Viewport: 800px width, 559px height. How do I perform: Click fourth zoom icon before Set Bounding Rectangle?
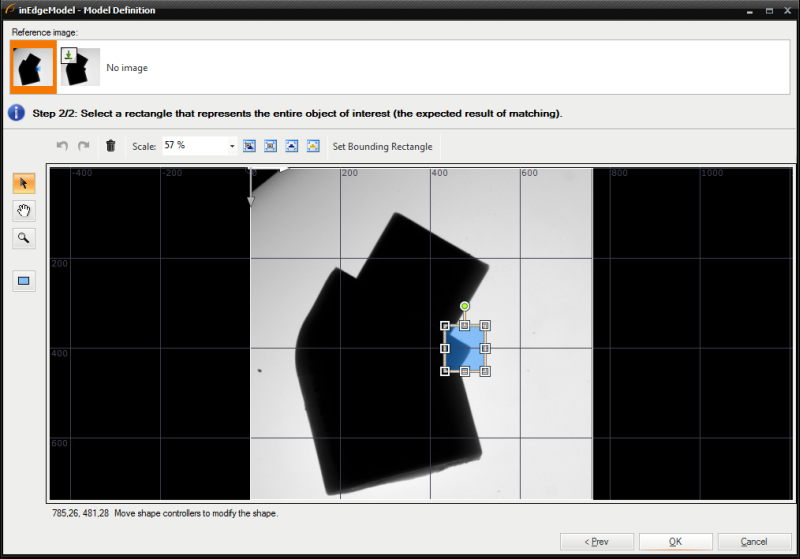313,146
